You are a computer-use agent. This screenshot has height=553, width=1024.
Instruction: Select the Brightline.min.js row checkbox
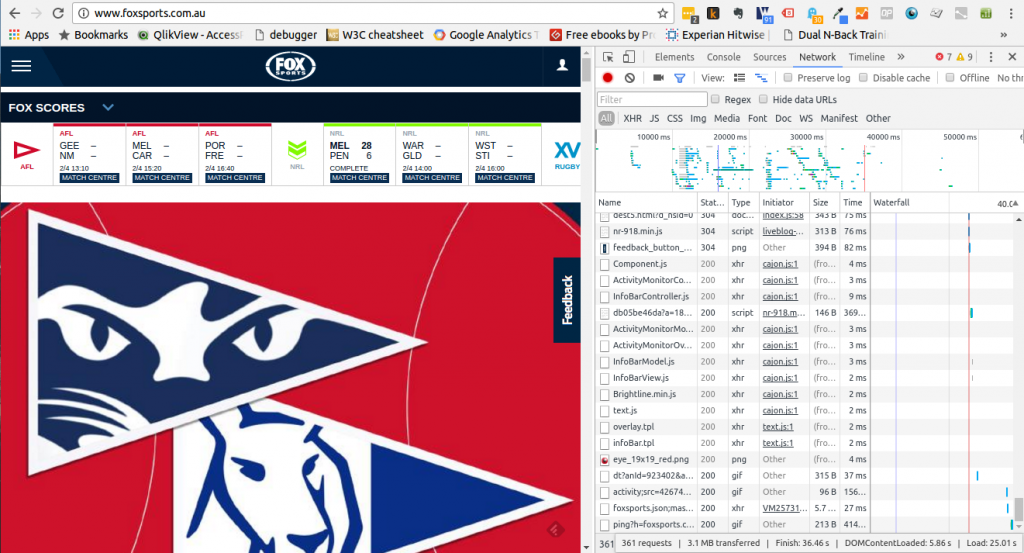click(605, 394)
